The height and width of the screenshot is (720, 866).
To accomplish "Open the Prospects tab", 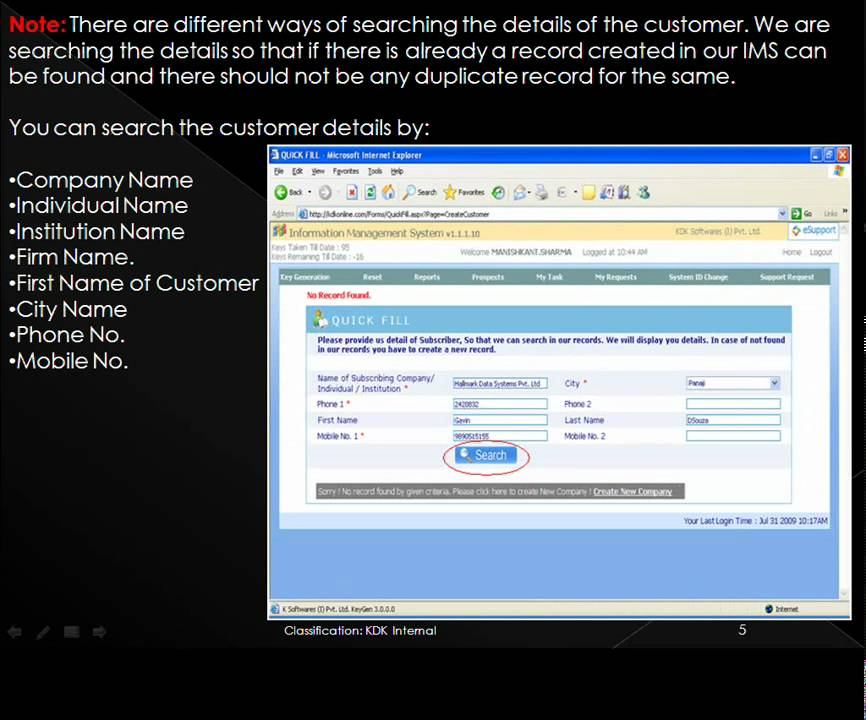I will pyautogui.click(x=488, y=277).
